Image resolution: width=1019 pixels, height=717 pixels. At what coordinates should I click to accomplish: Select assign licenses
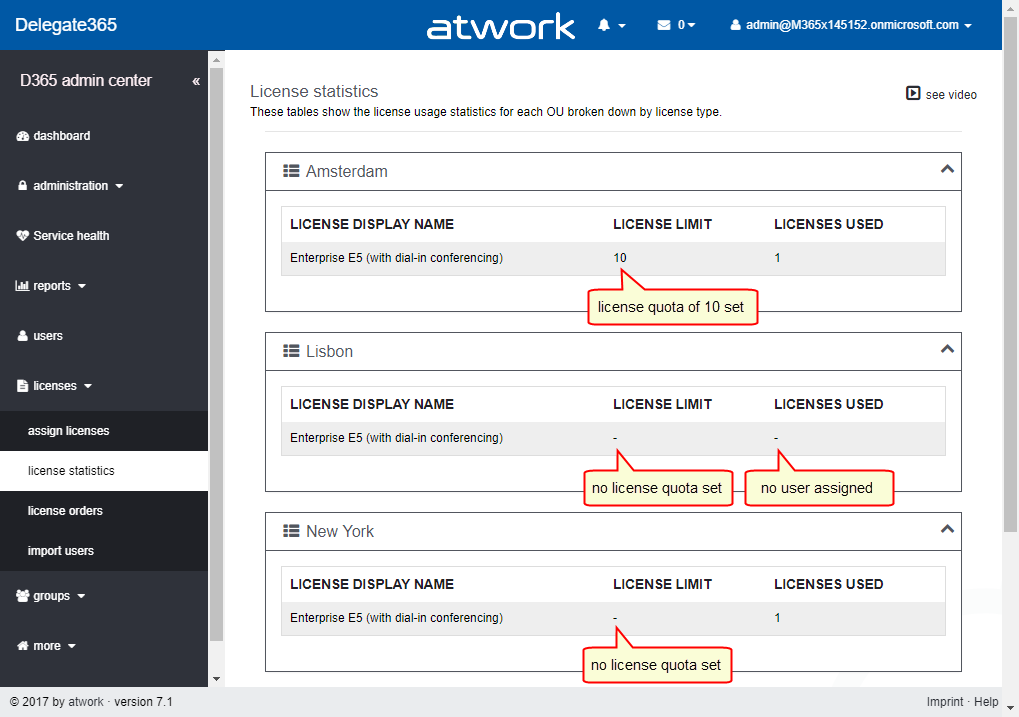(x=68, y=431)
